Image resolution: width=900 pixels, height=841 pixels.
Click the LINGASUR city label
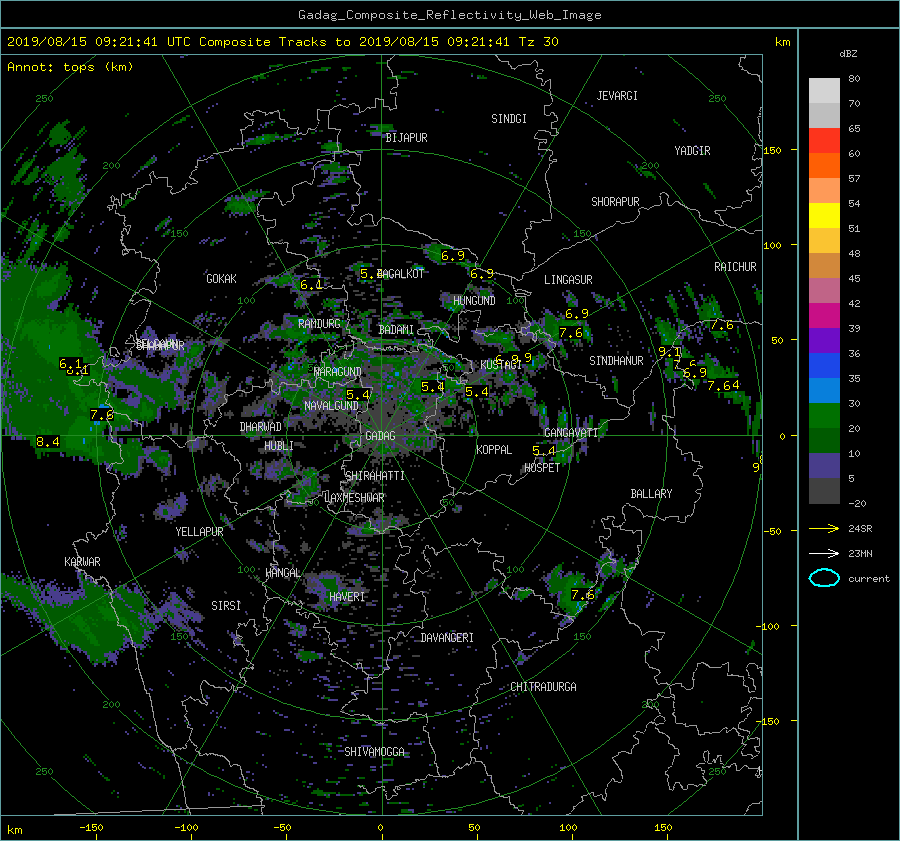[x=568, y=280]
